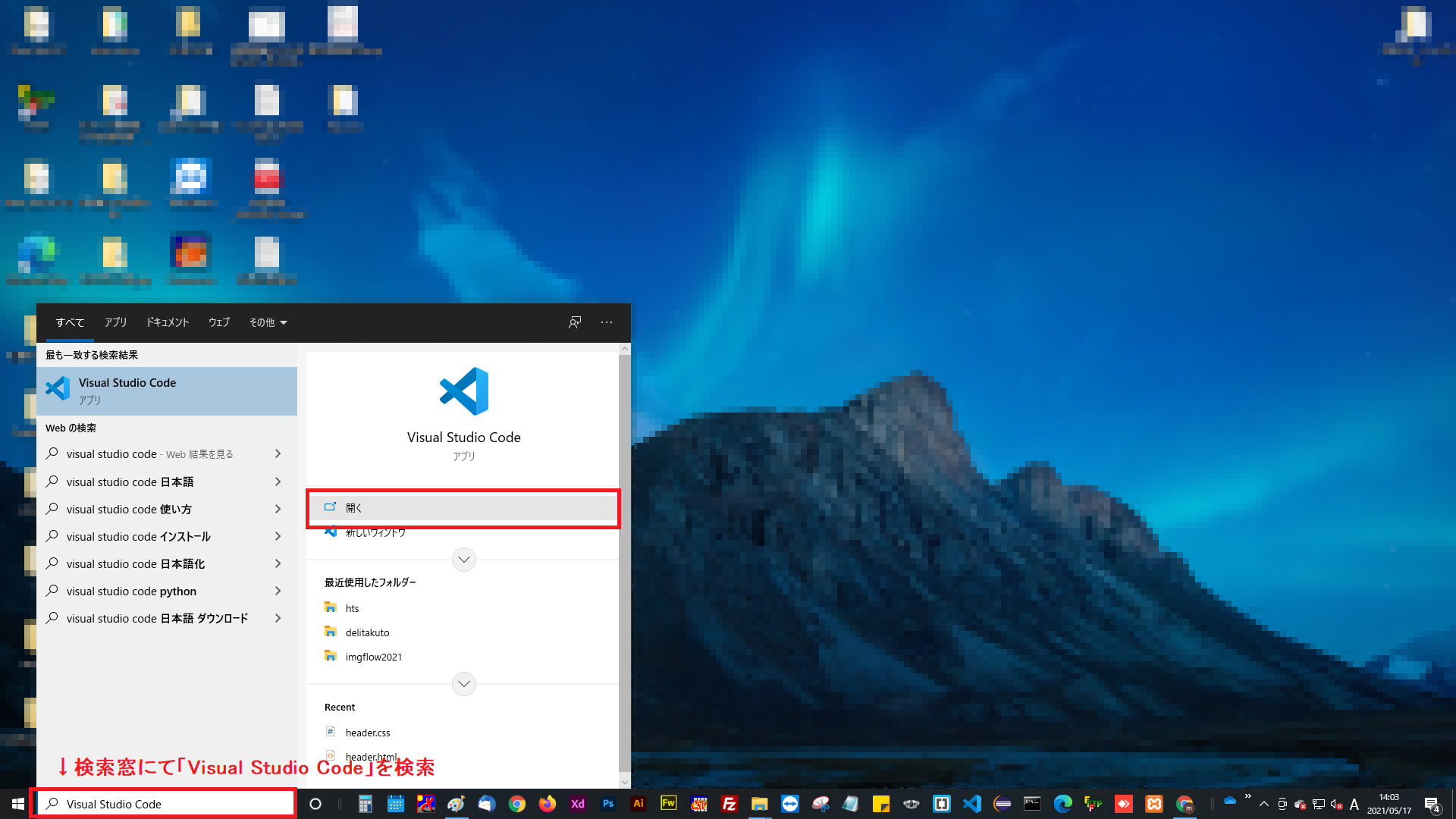Open XAMPP from the taskbar
This screenshot has height=819, width=1456.
point(1153,804)
